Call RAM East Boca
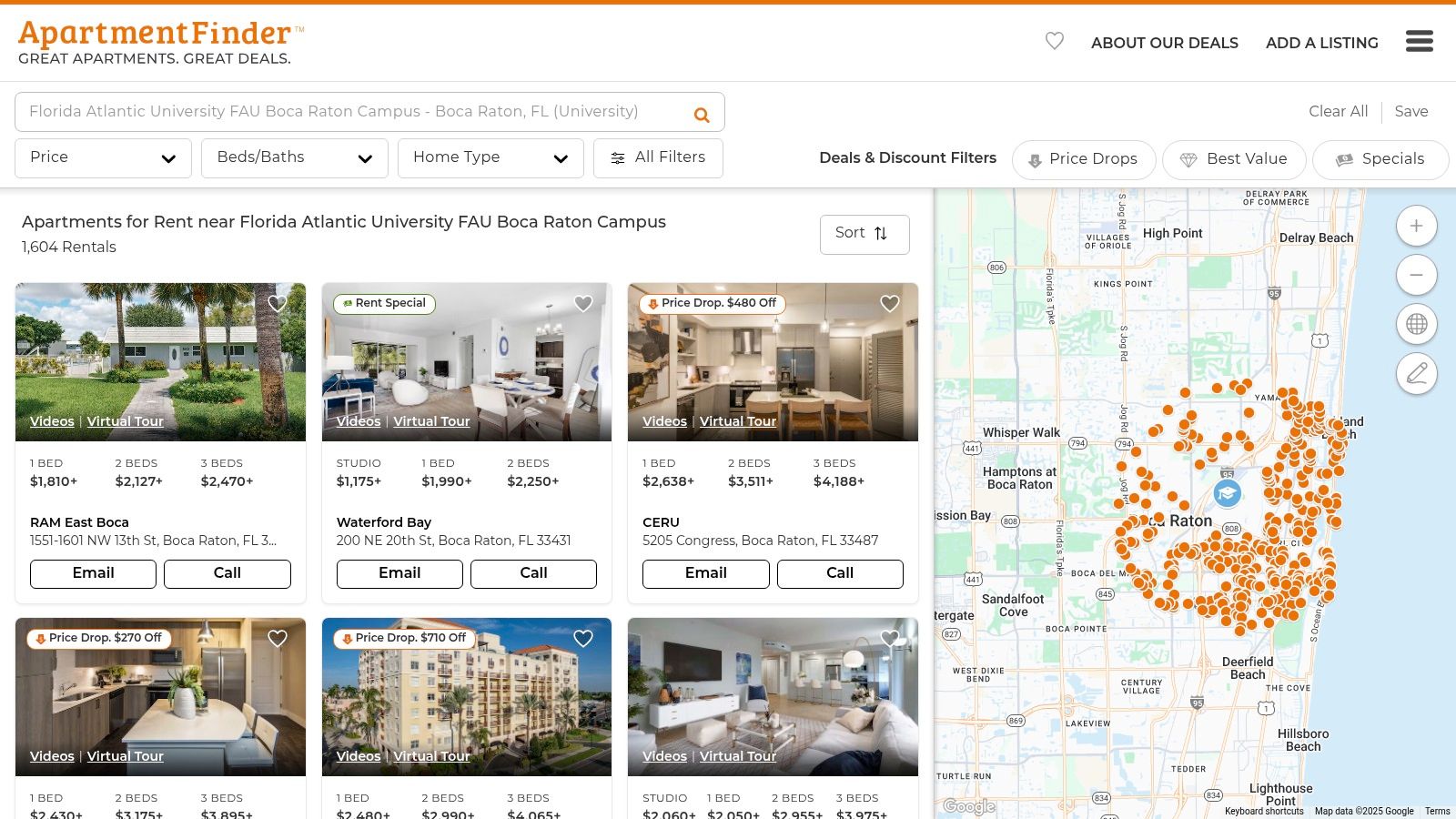The image size is (1456, 819). click(227, 573)
